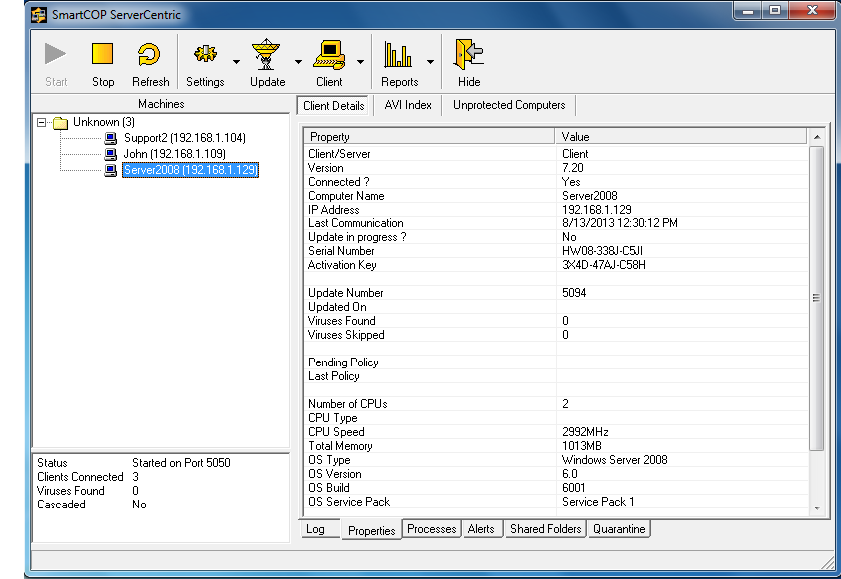841x579 pixels.
Task: Select the Unknown (3) group label
Action: [104, 122]
